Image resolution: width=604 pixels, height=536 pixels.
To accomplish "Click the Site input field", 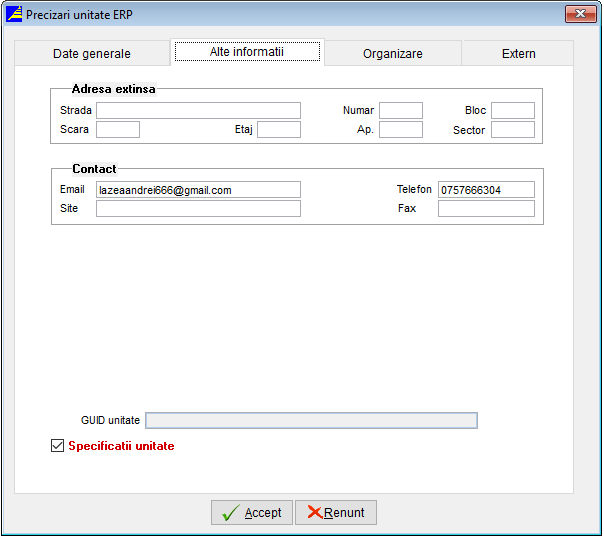I will pyautogui.click(x=198, y=209).
